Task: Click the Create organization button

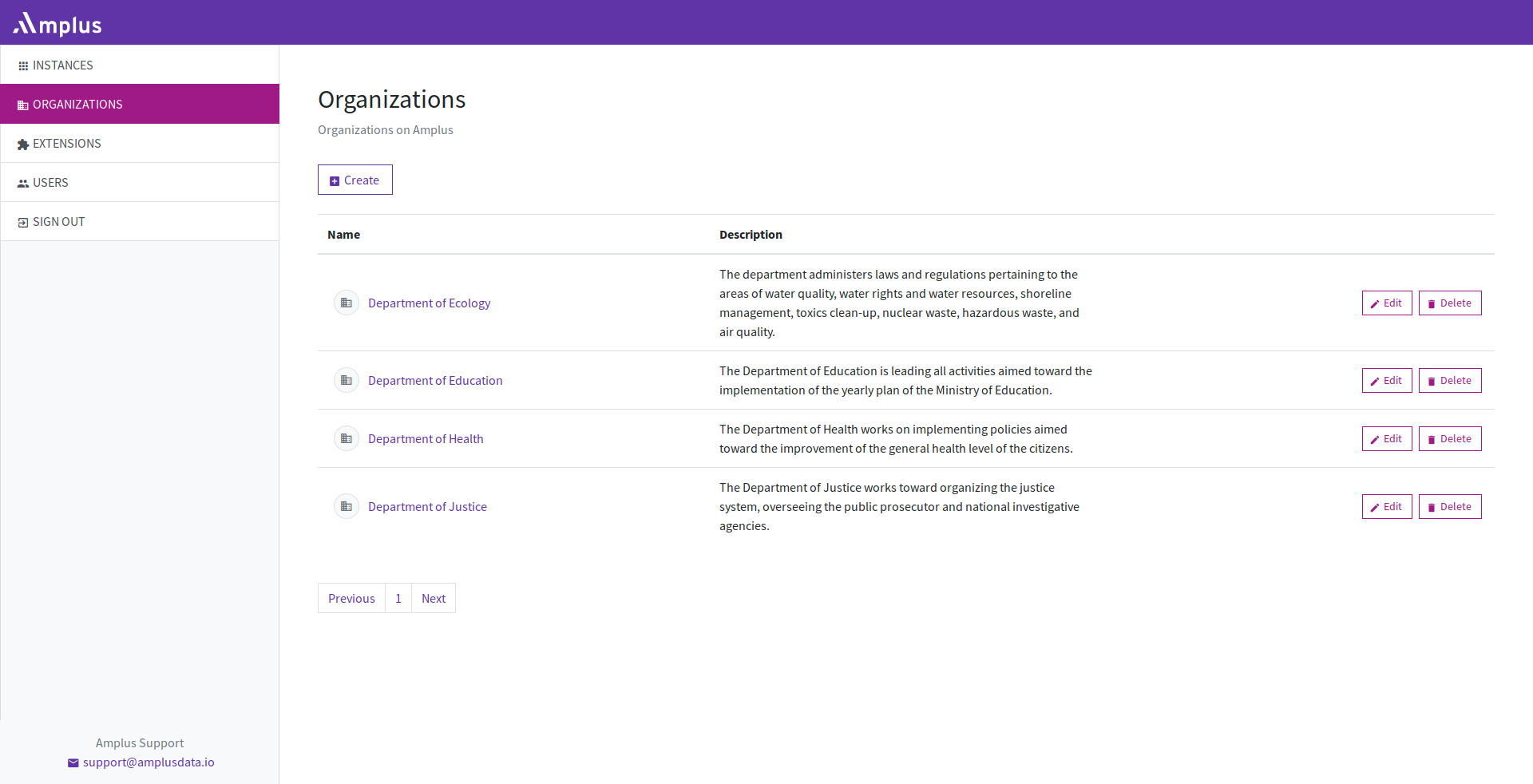Action: click(x=355, y=180)
